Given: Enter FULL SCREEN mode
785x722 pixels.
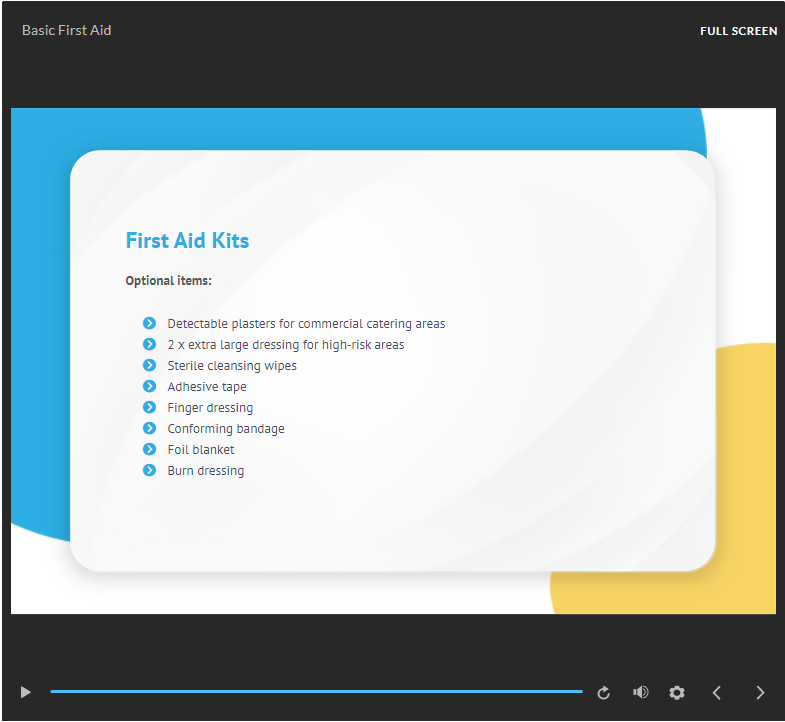Looking at the screenshot, I should click(738, 31).
